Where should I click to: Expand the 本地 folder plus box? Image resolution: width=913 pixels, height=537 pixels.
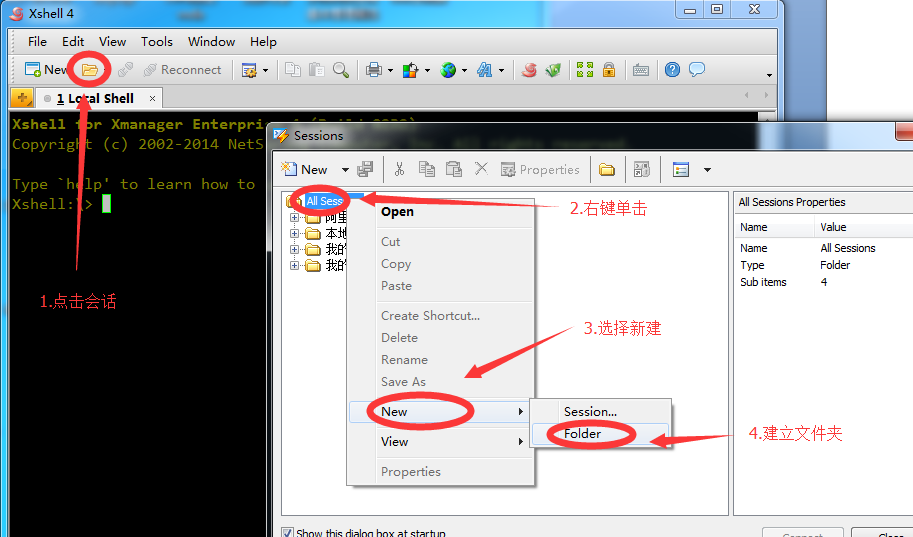(x=294, y=234)
